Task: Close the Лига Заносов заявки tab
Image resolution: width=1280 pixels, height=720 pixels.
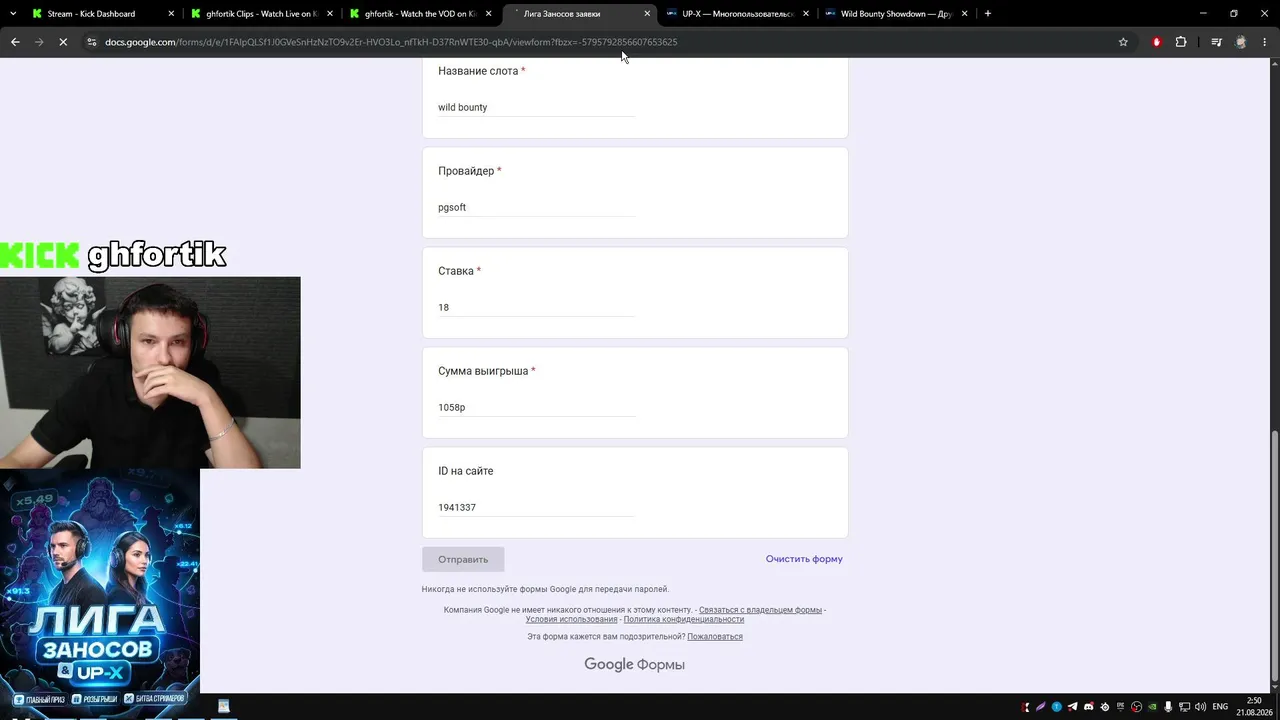Action: pos(647,14)
